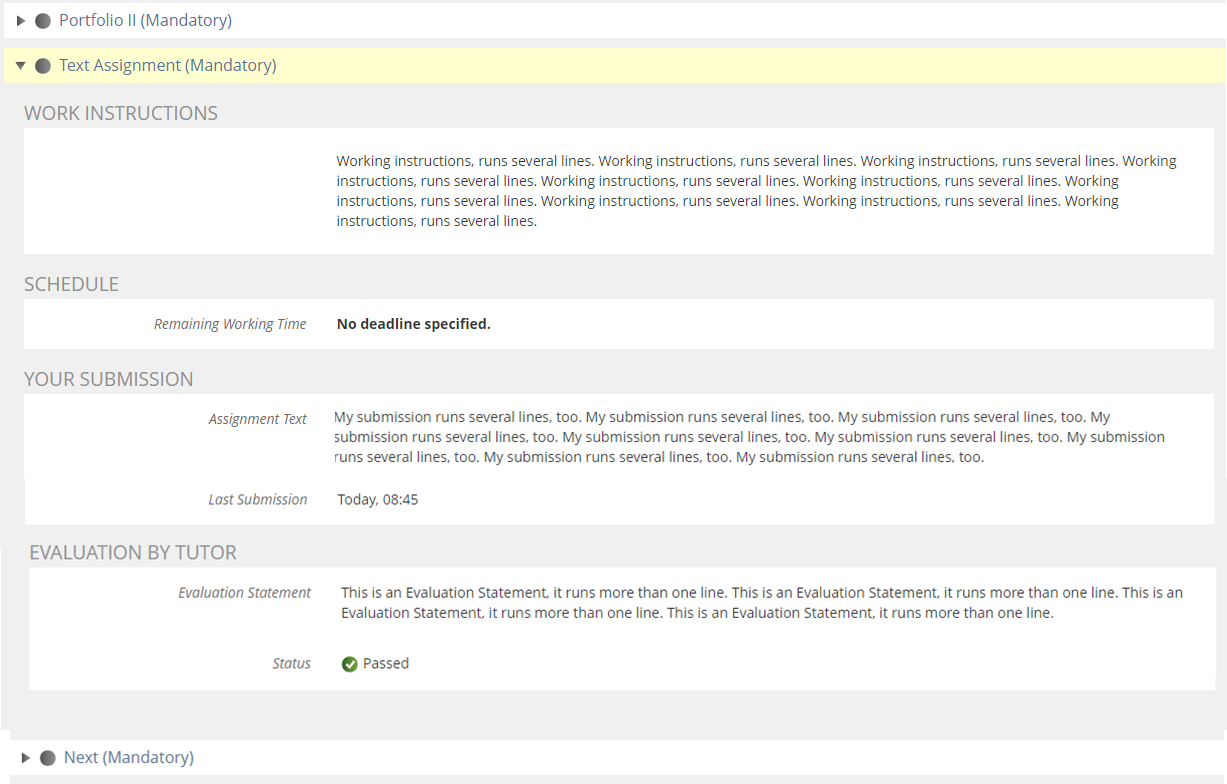Select the Text Assignment (Mandatory) title

(167, 65)
